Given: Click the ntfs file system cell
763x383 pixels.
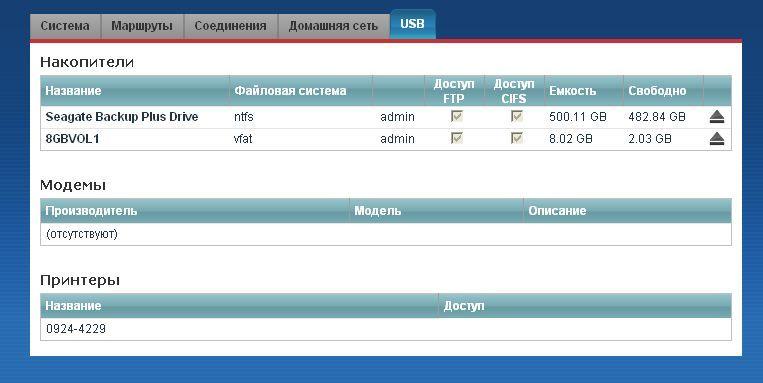Looking at the screenshot, I should pos(243,117).
